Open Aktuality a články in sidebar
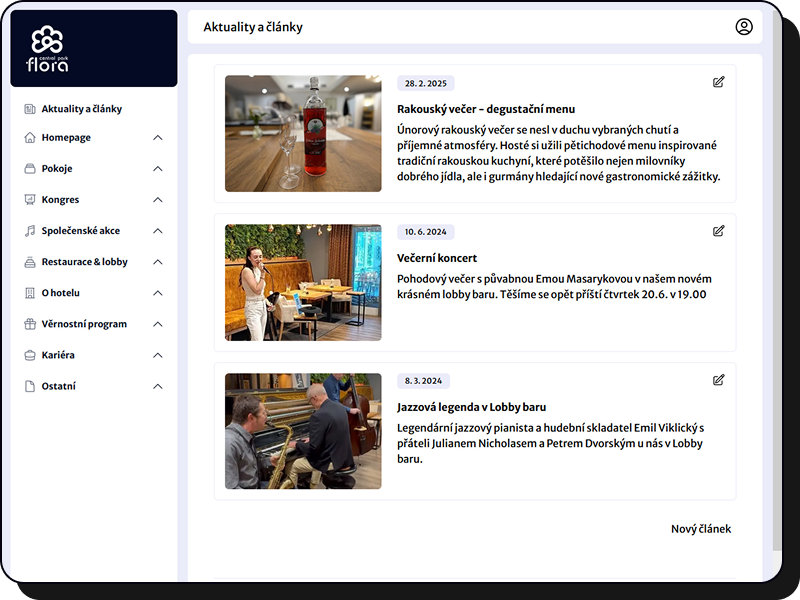The width and height of the screenshot is (800, 600). pos(81,109)
